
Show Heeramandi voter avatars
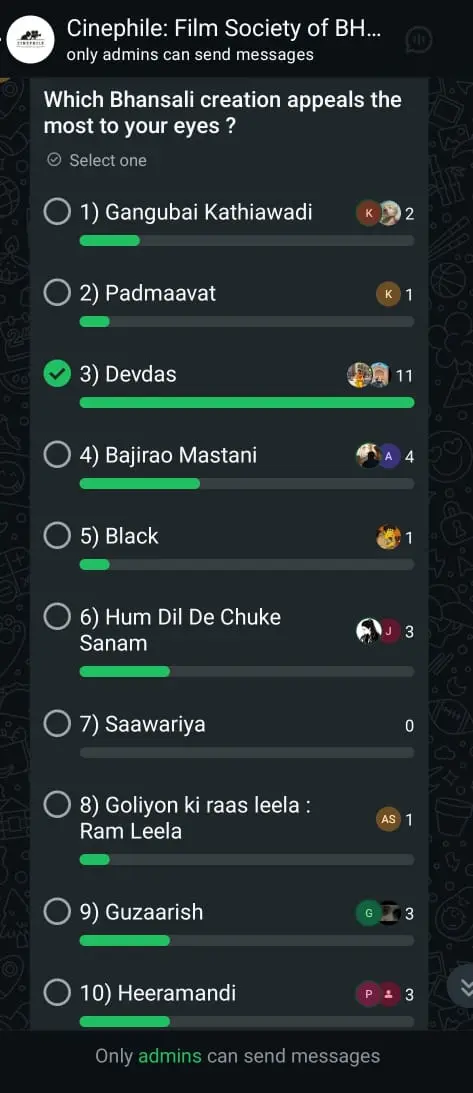coord(379,993)
